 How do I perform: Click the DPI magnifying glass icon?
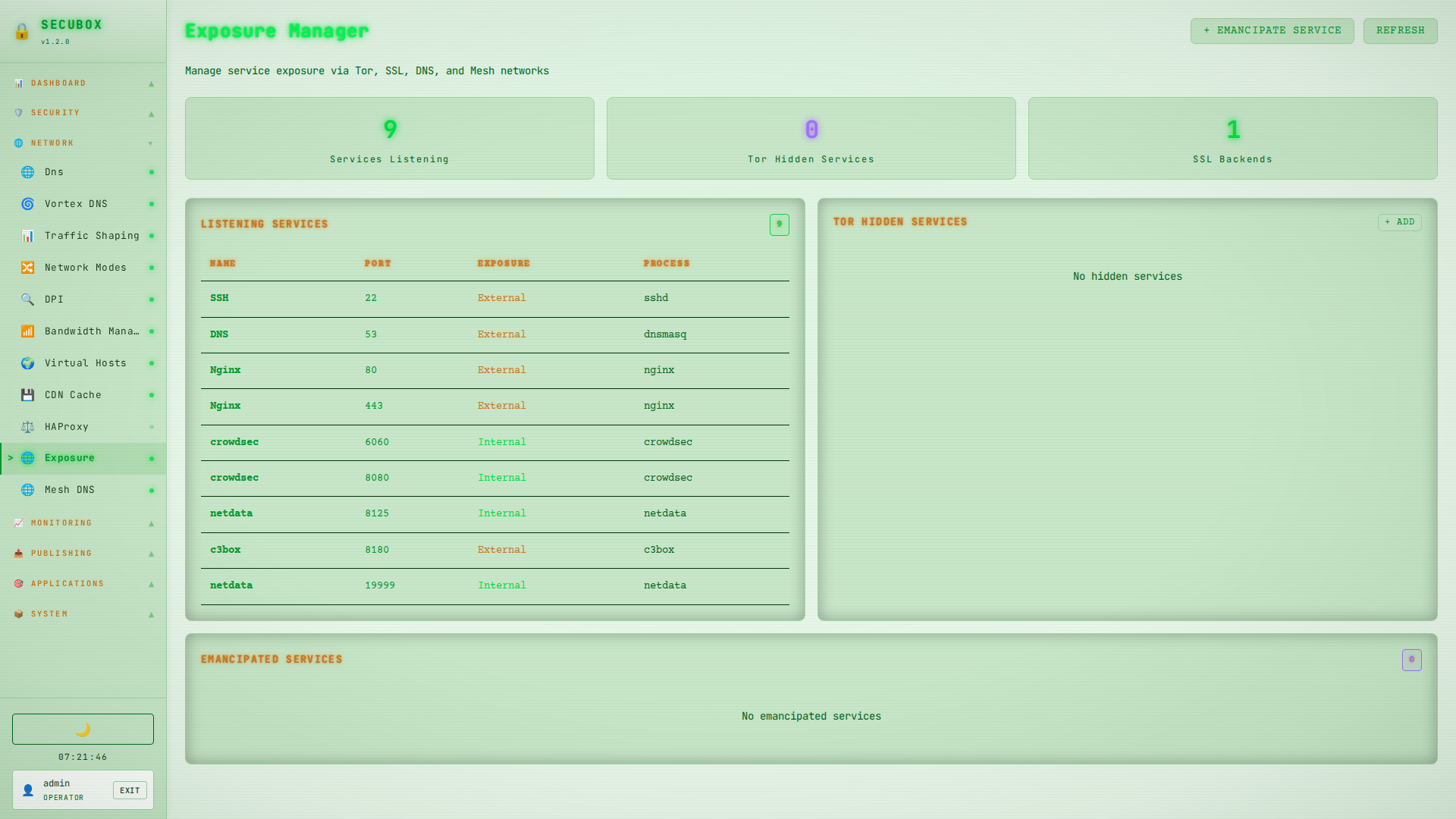[x=27, y=300]
